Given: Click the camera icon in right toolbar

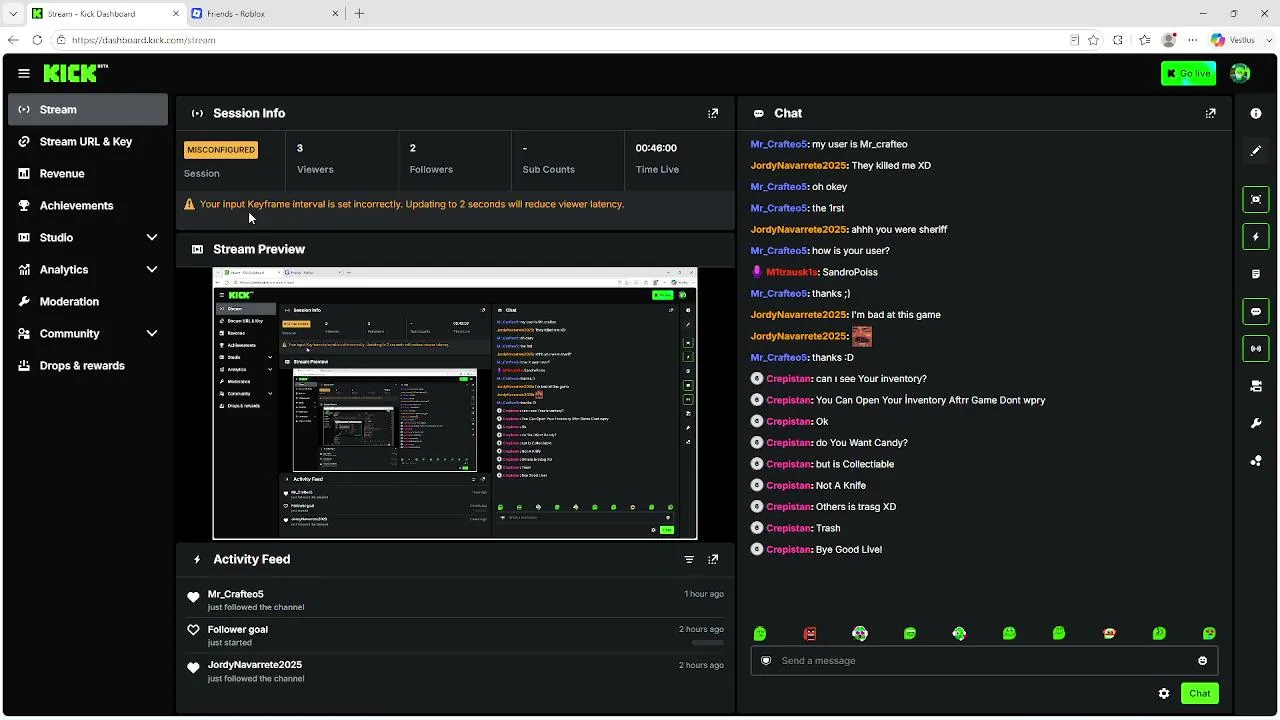Looking at the screenshot, I should (1256, 386).
